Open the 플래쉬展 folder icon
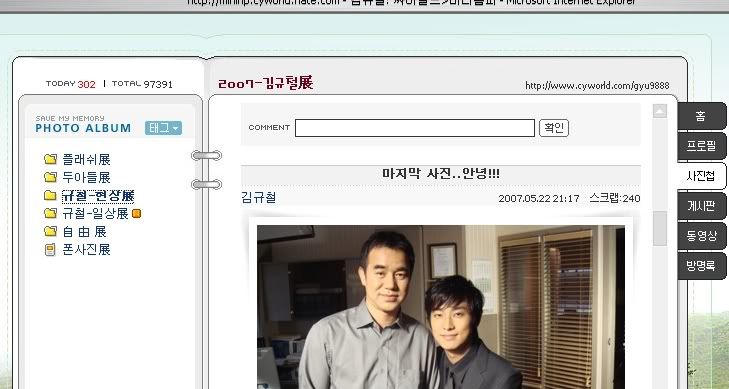 [x=50, y=159]
